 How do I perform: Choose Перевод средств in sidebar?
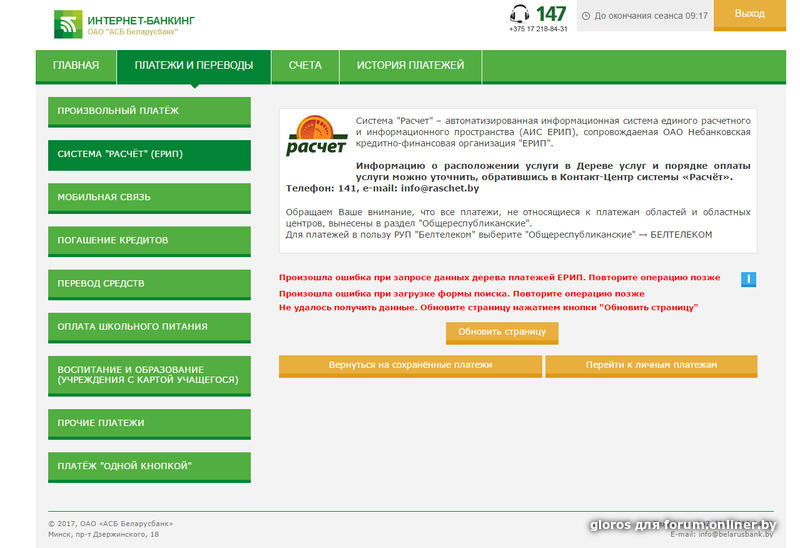tap(149, 284)
